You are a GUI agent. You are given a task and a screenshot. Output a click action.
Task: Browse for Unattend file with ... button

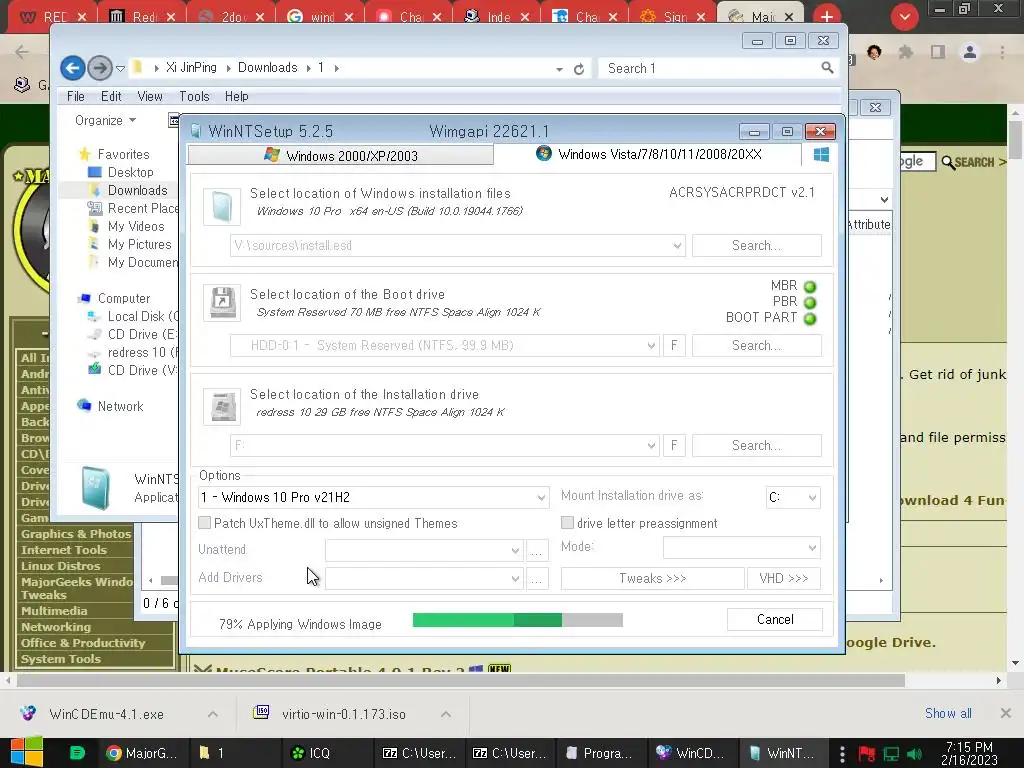coord(536,551)
